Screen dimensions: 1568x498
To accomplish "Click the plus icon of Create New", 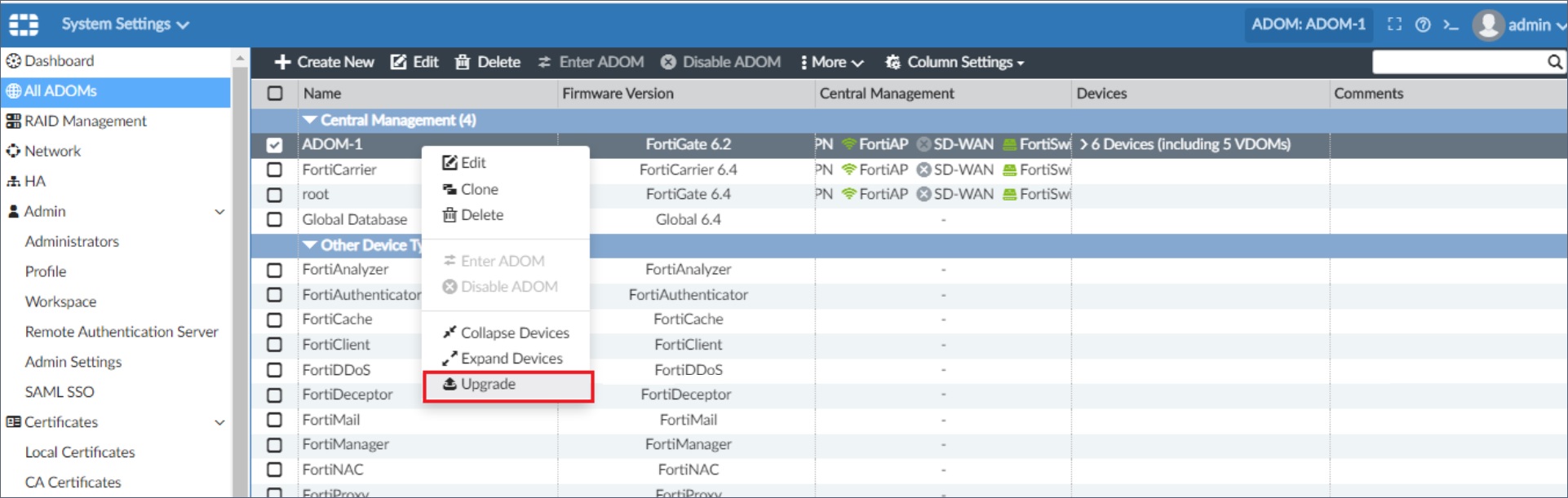I will [282, 62].
